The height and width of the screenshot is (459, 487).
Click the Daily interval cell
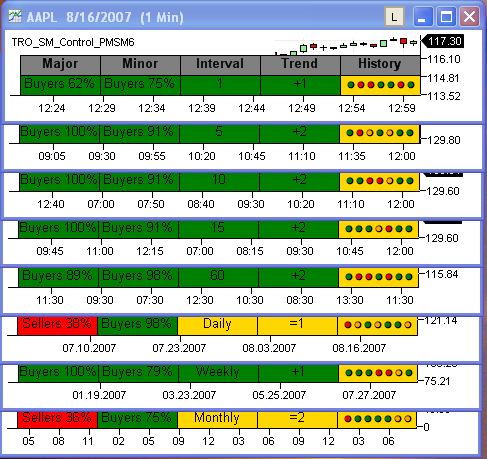tap(217, 325)
